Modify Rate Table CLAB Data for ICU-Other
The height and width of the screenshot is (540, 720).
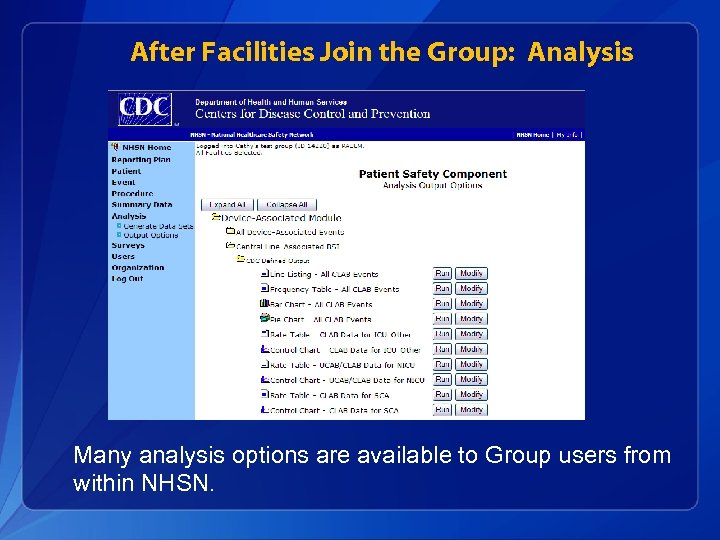[471, 334]
